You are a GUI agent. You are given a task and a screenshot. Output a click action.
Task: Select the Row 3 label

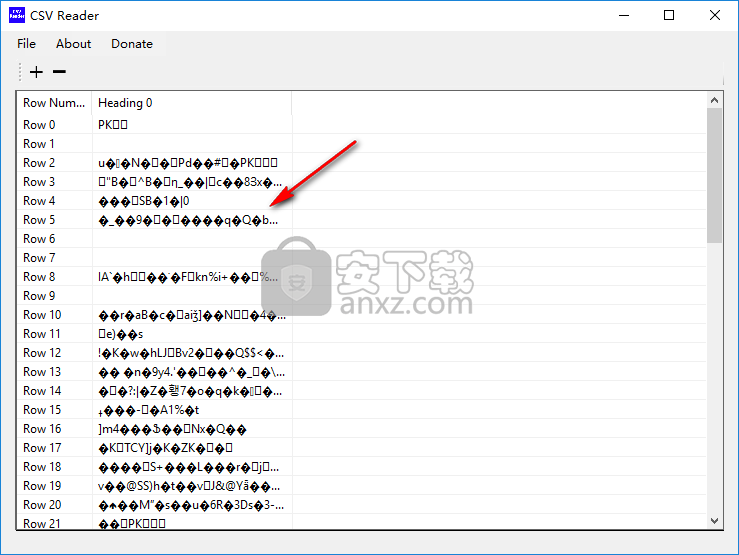(39, 182)
